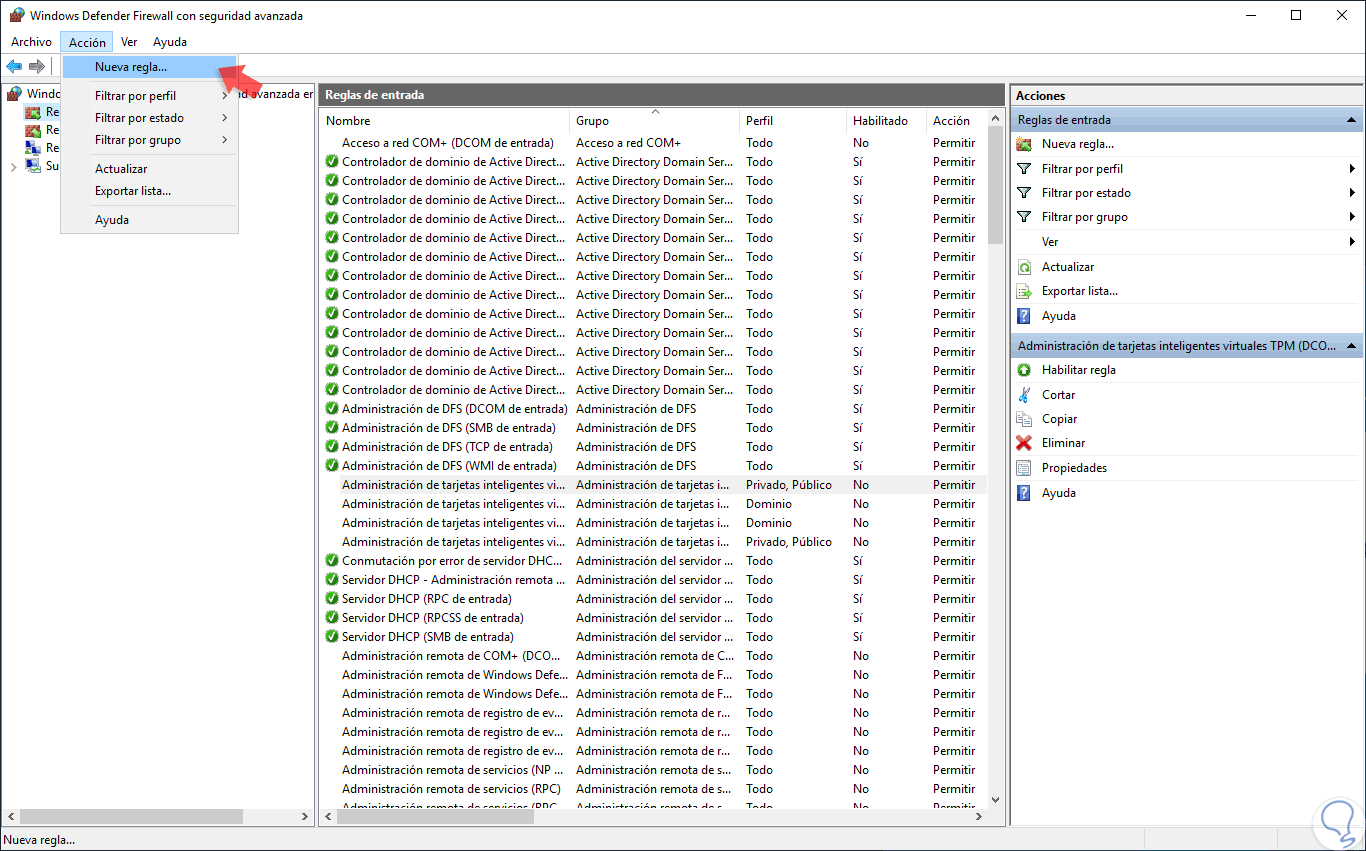Open the Ver menu in the menu bar
The image size is (1366, 851).
pos(129,42)
